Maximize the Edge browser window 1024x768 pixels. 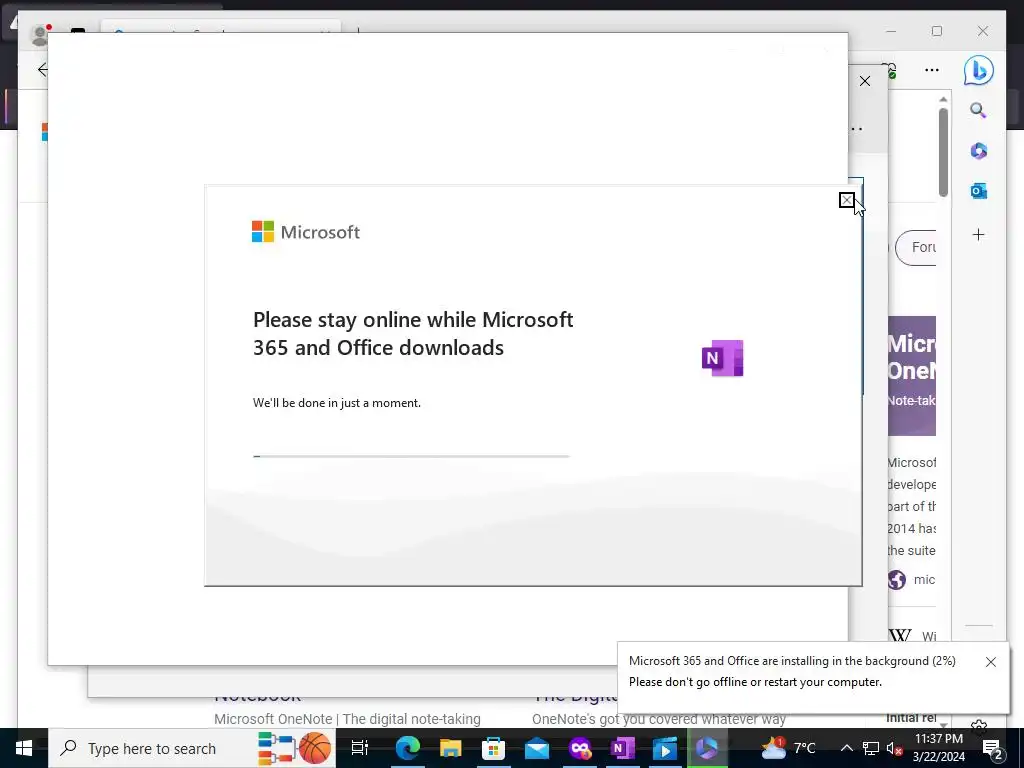(x=936, y=31)
